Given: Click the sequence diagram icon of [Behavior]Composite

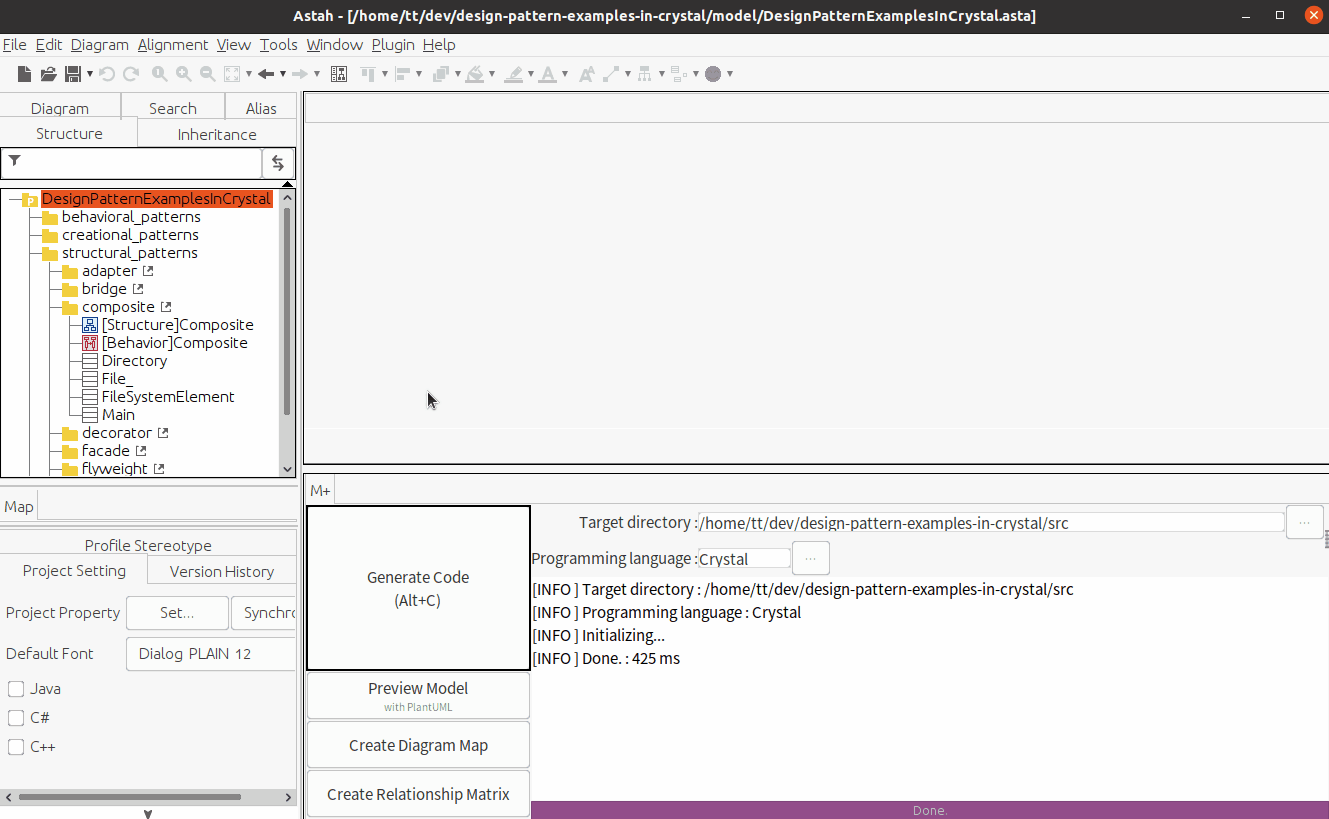Looking at the screenshot, I should (90, 343).
